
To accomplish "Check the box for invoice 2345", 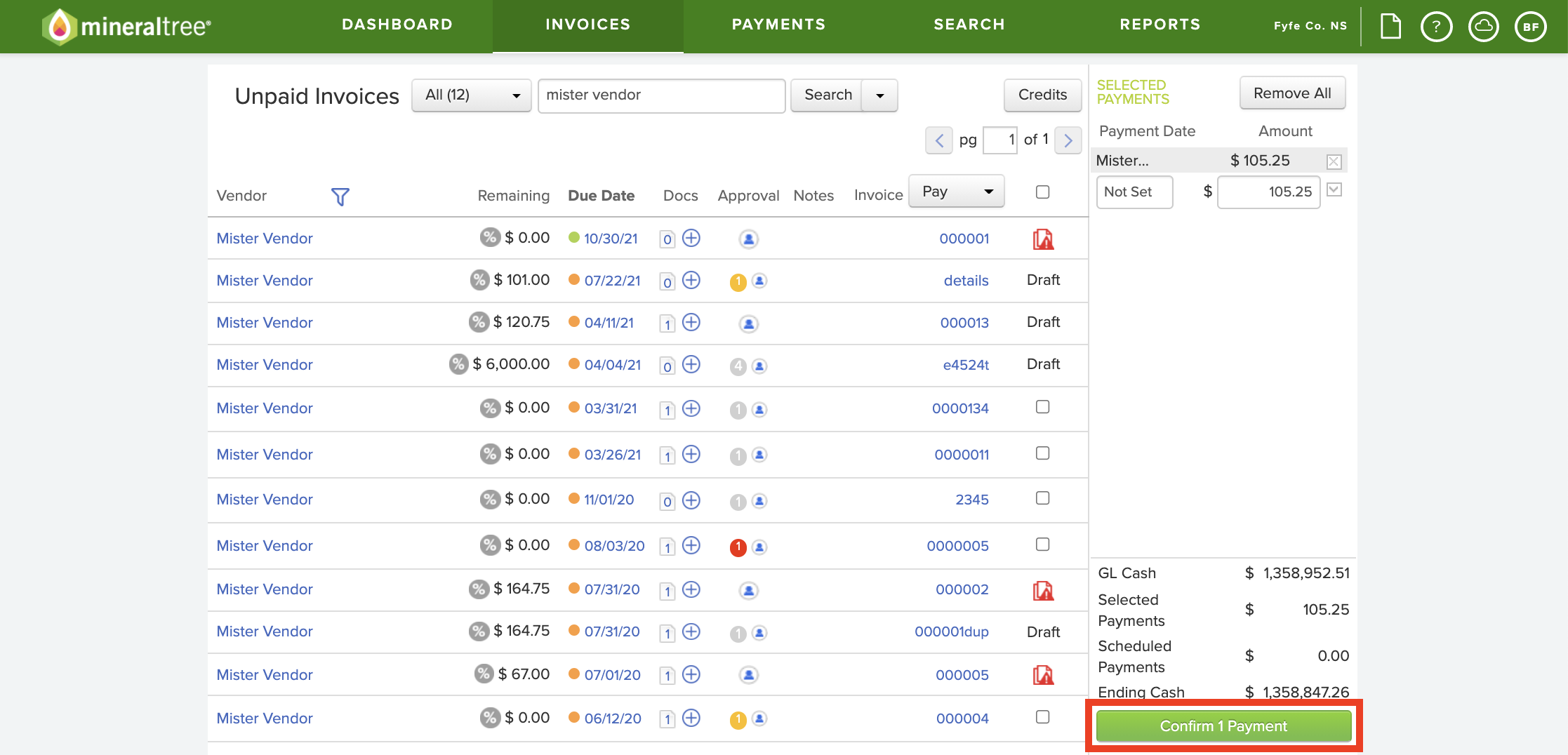I will [1043, 498].
